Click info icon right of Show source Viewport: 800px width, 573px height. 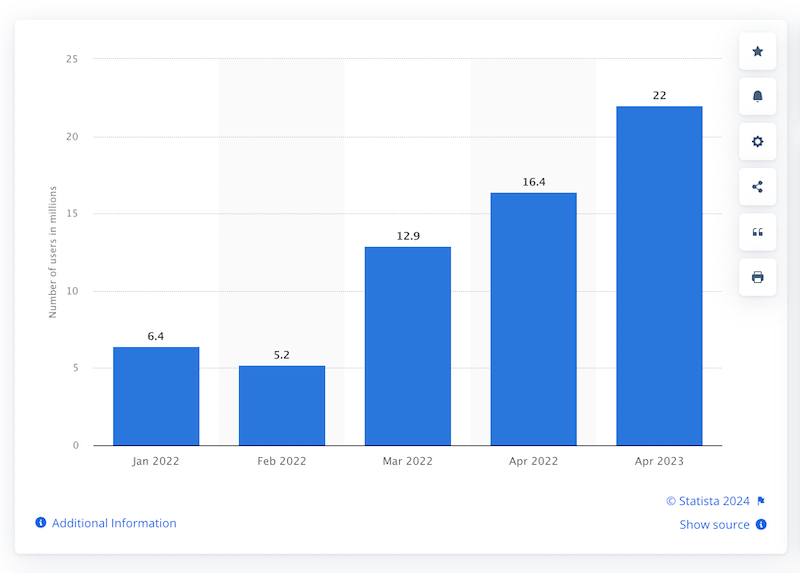pyautogui.click(x=761, y=525)
